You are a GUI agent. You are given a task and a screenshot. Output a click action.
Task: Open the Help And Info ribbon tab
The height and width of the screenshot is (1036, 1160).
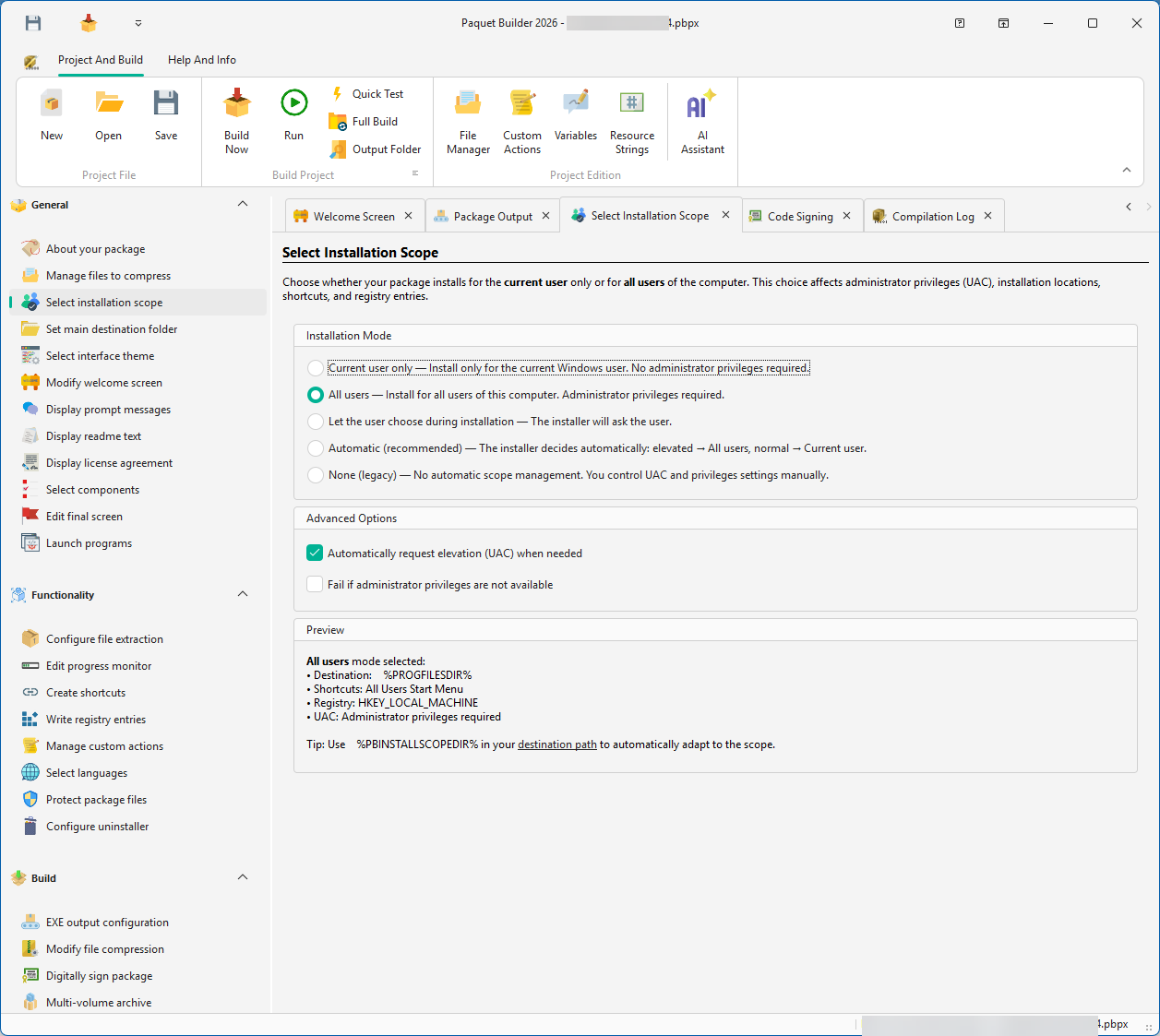tap(202, 60)
